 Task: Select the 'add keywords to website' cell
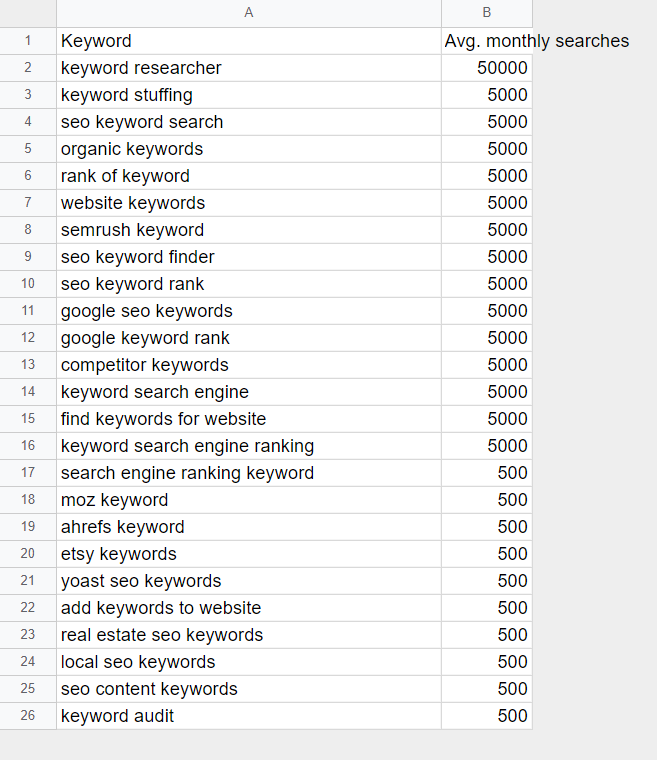pyautogui.click(x=249, y=608)
